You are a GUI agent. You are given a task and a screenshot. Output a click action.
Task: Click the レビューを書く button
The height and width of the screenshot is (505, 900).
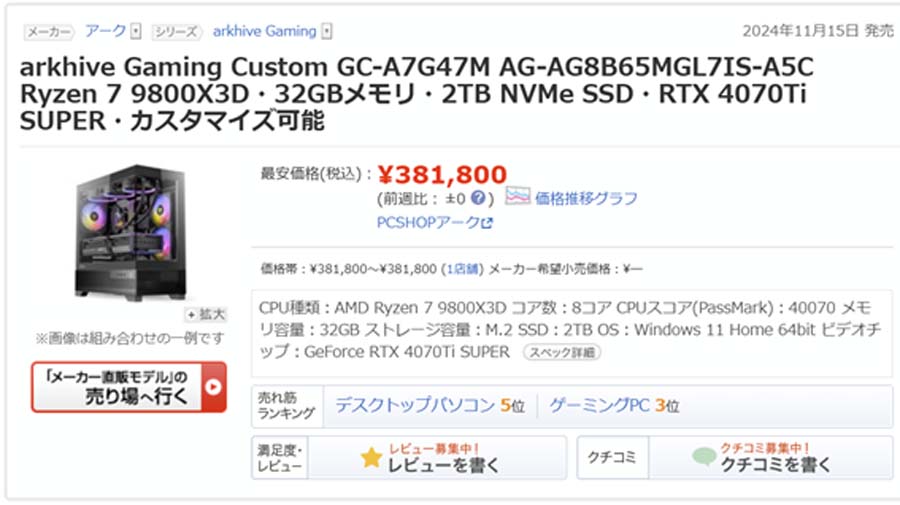coord(437,457)
